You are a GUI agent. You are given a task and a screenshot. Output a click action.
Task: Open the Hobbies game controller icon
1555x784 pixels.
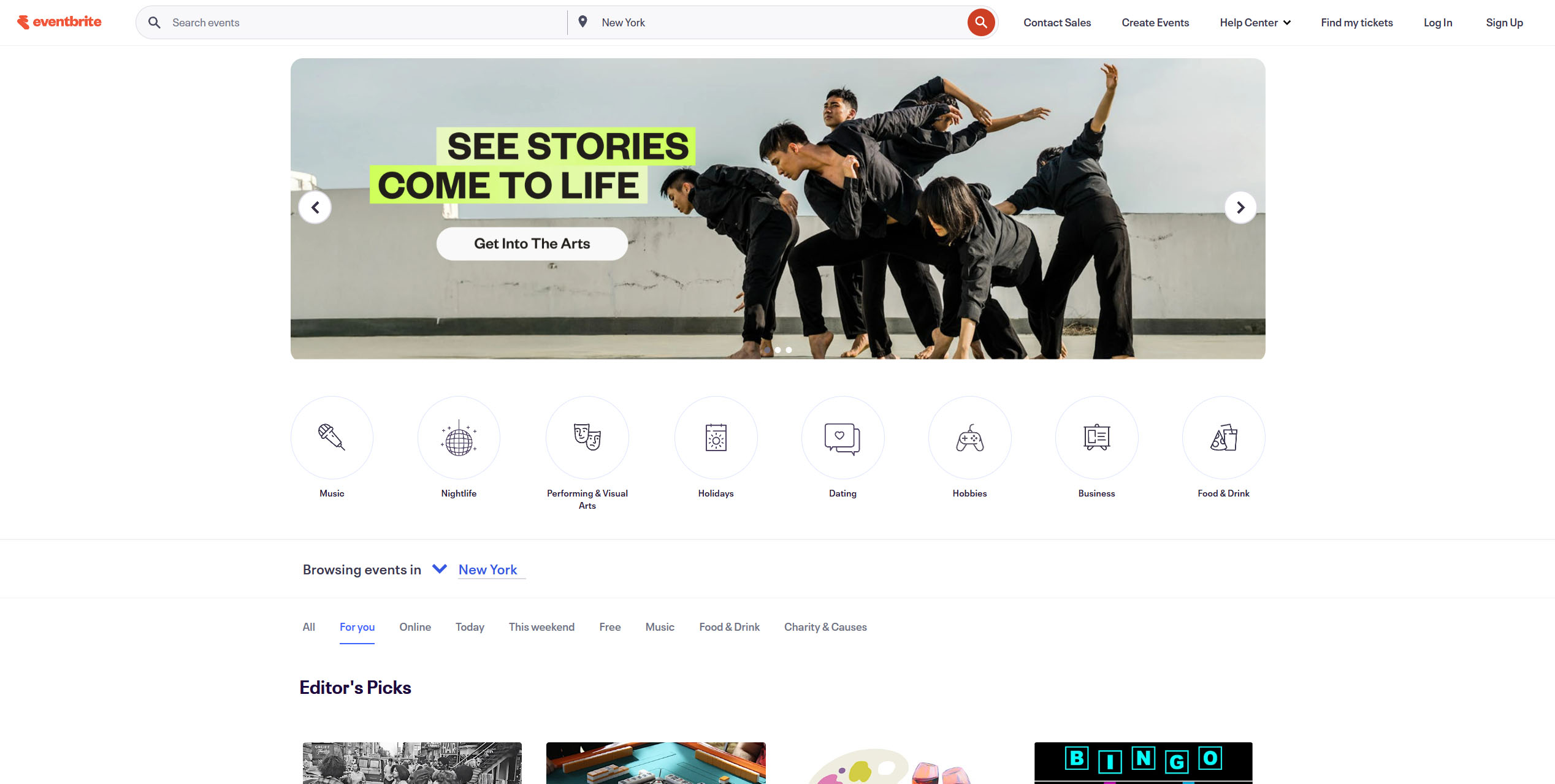click(969, 438)
